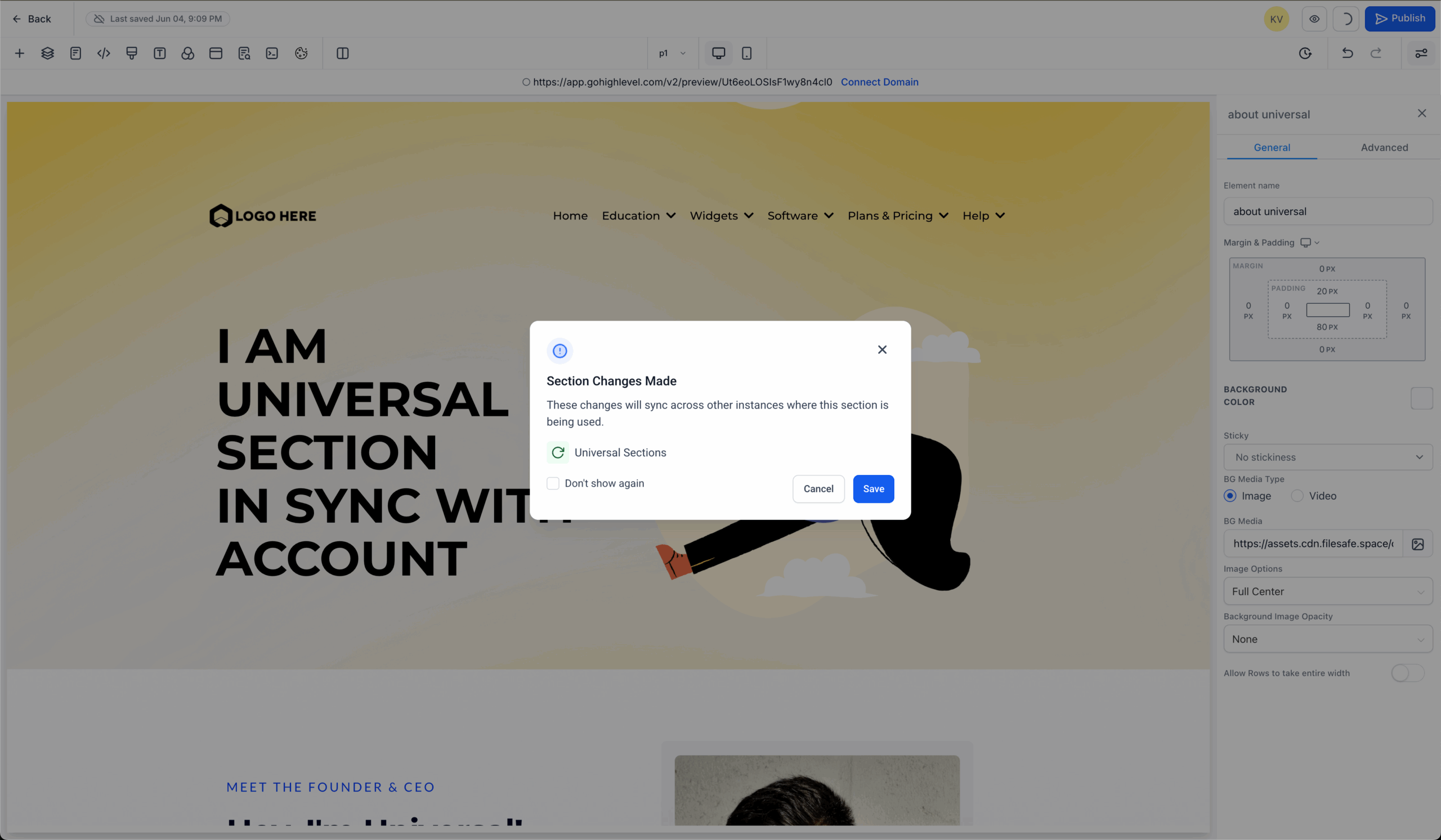Viewport: 1441px width, 840px height.
Task: Open the Background Image Opacity dropdown
Action: point(1328,639)
